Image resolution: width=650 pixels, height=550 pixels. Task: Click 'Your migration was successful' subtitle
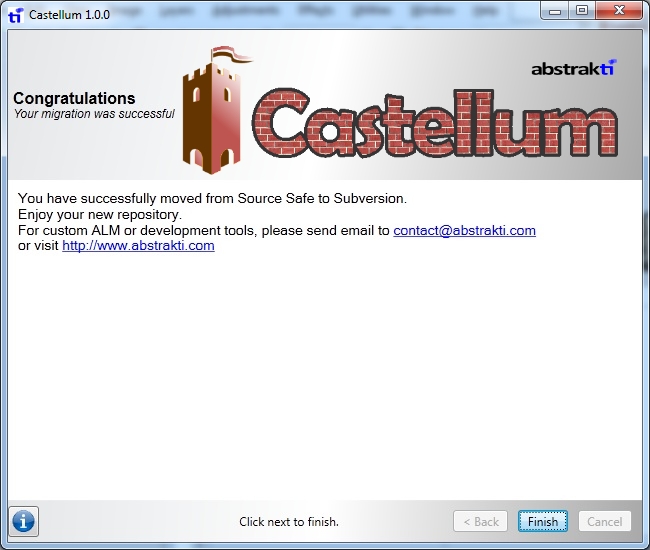point(94,114)
